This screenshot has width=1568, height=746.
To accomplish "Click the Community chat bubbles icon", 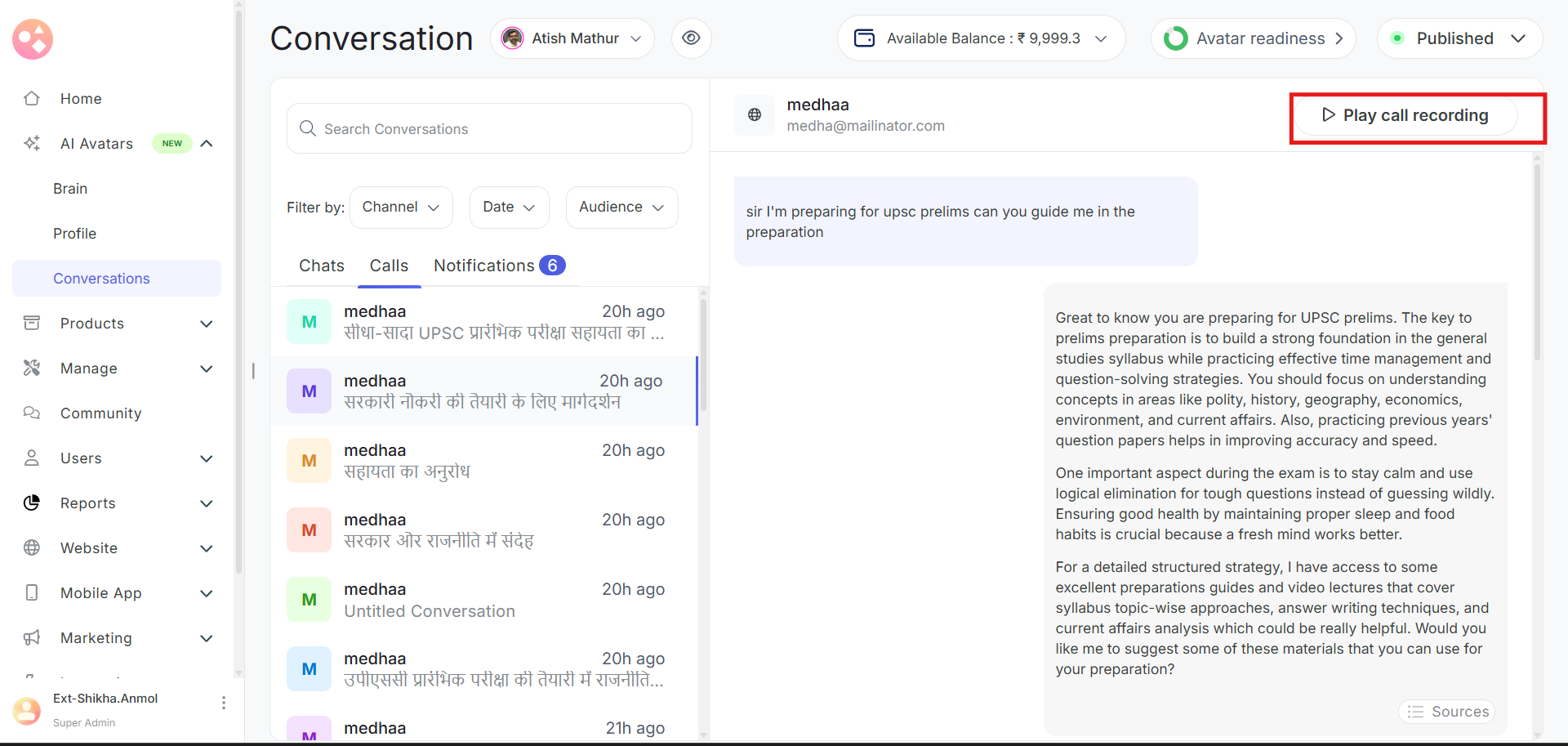I will click(32, 413).
